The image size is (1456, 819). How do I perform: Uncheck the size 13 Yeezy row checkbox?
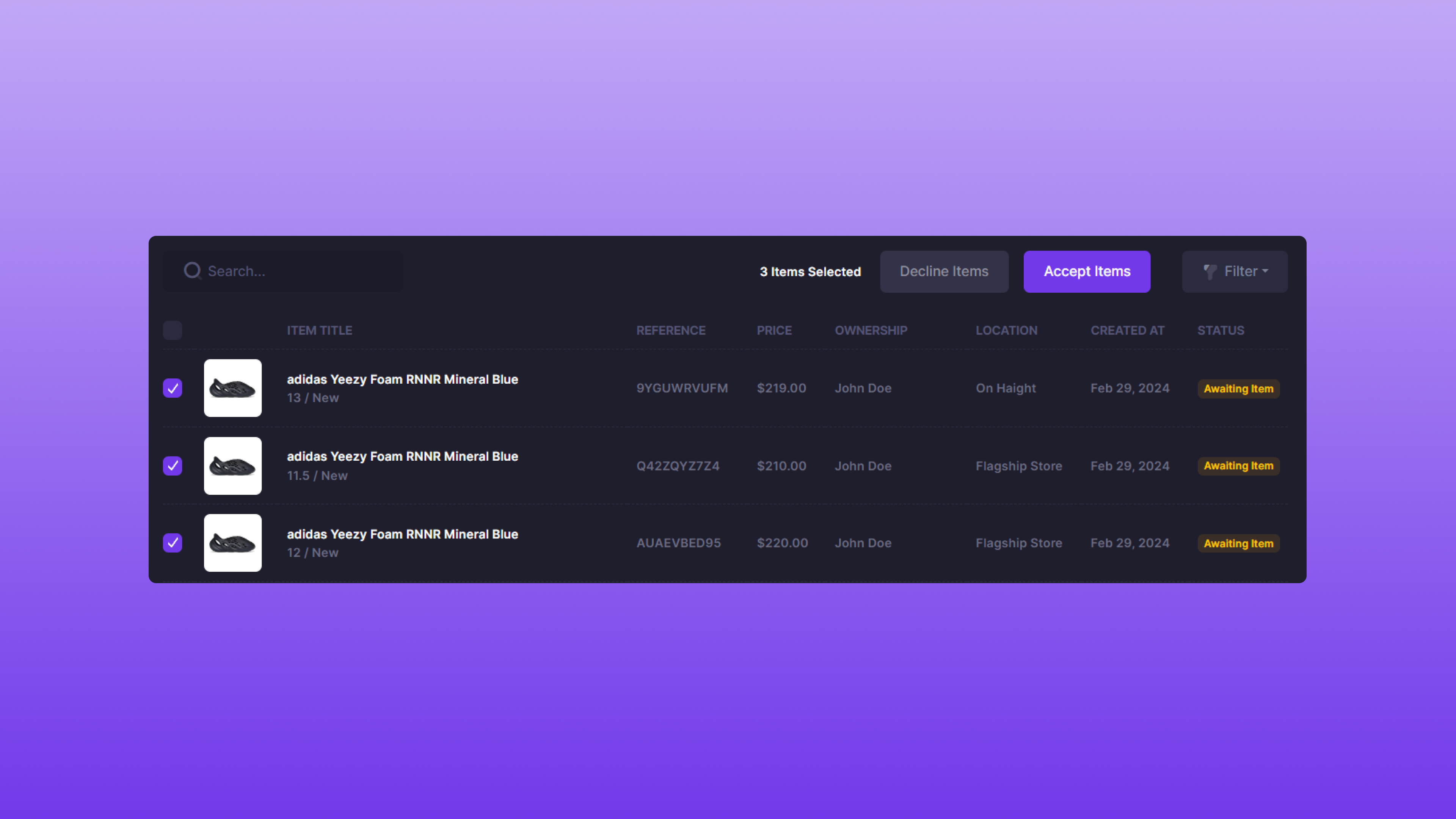(x=173, y=388)
